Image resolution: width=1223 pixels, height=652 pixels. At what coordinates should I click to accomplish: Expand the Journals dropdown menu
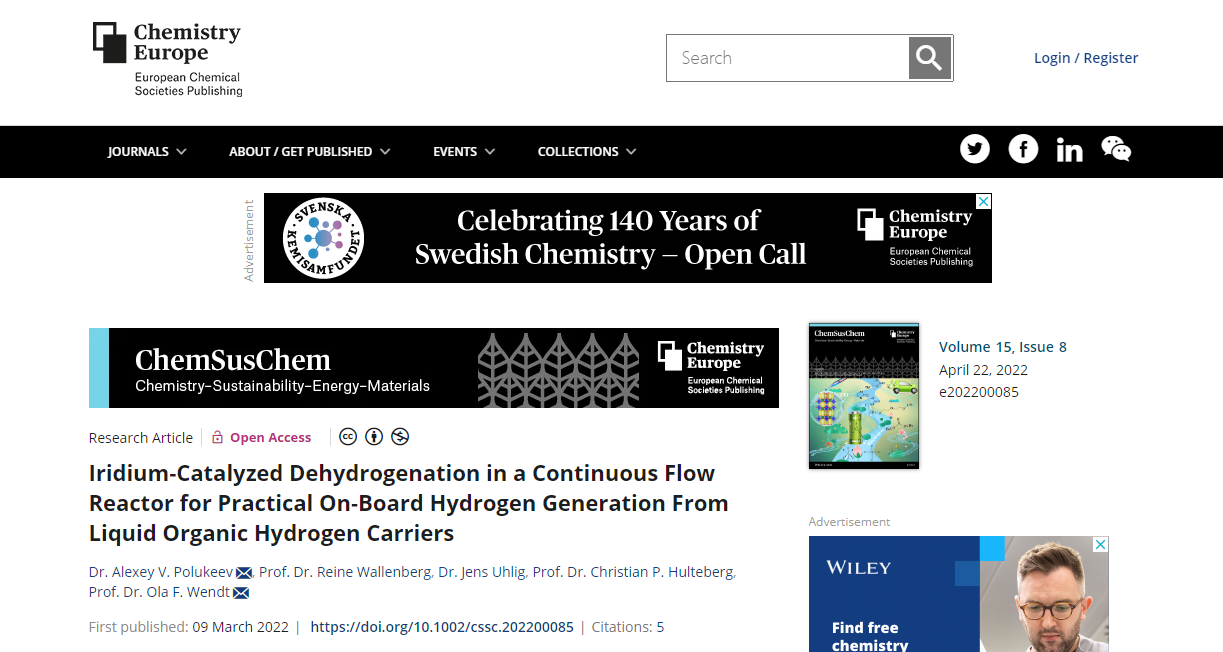(147, 152)
